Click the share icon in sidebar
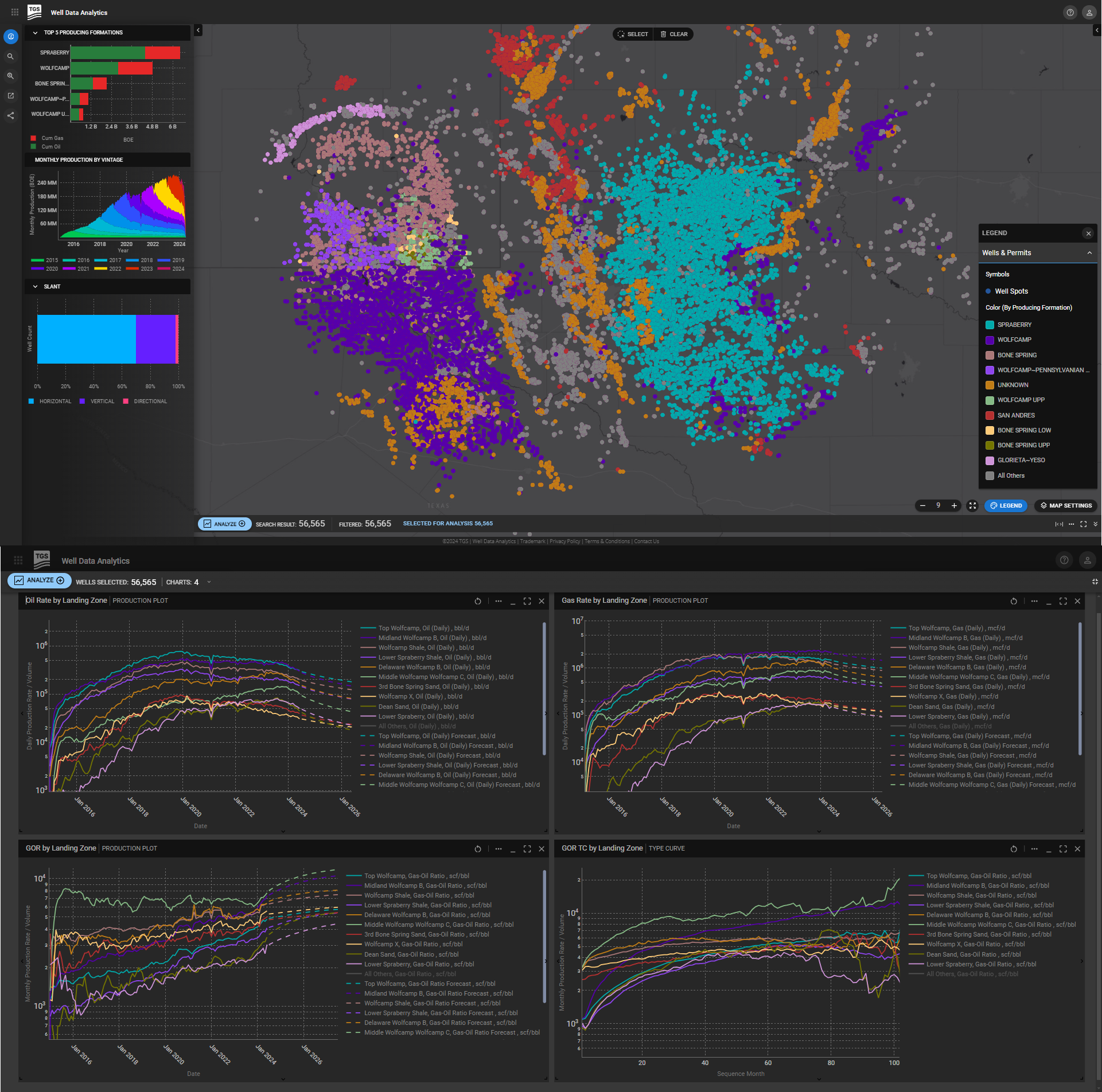 point(10,116)
